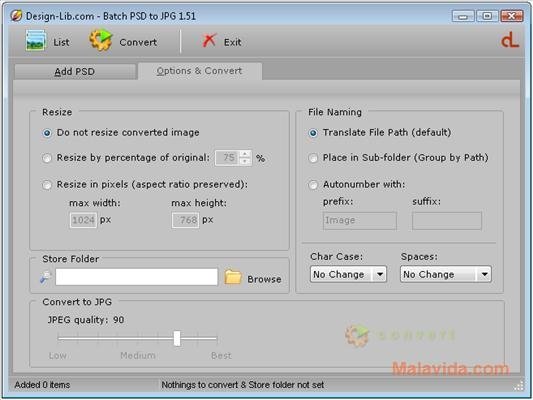
Task: Click the Browse button label
Action: 264,279
